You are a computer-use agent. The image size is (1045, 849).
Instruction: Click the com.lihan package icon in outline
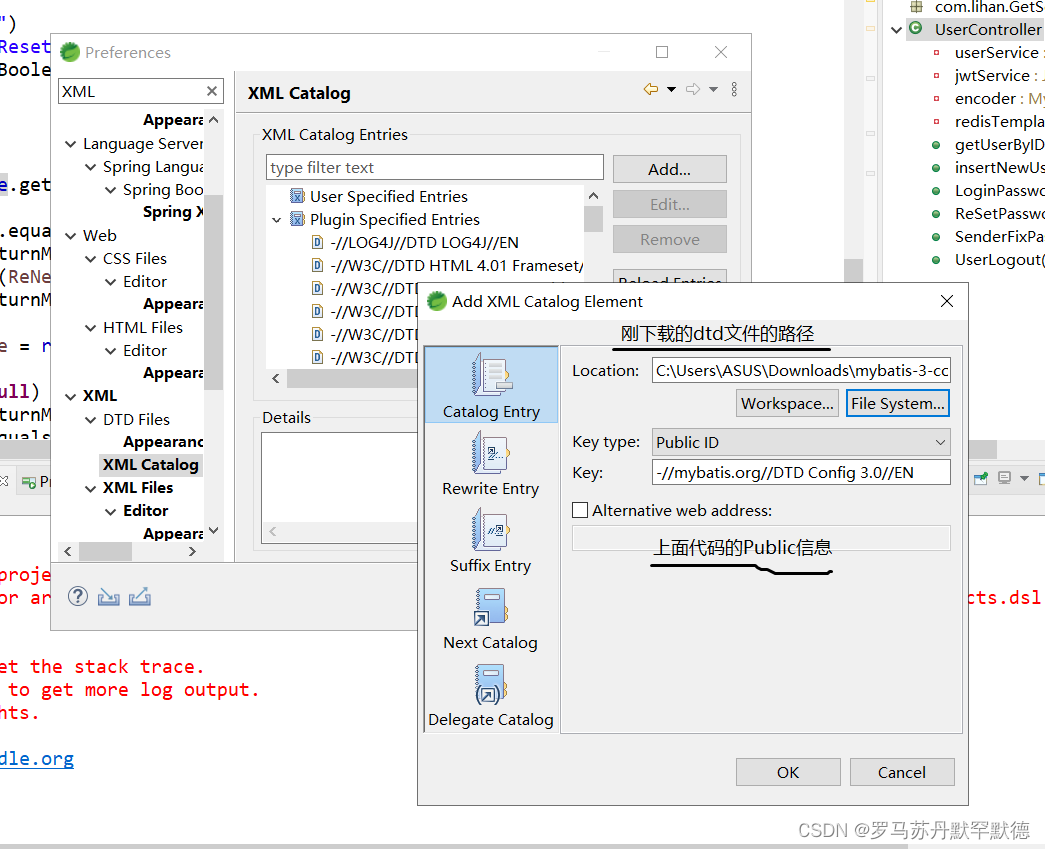[917, 7]
